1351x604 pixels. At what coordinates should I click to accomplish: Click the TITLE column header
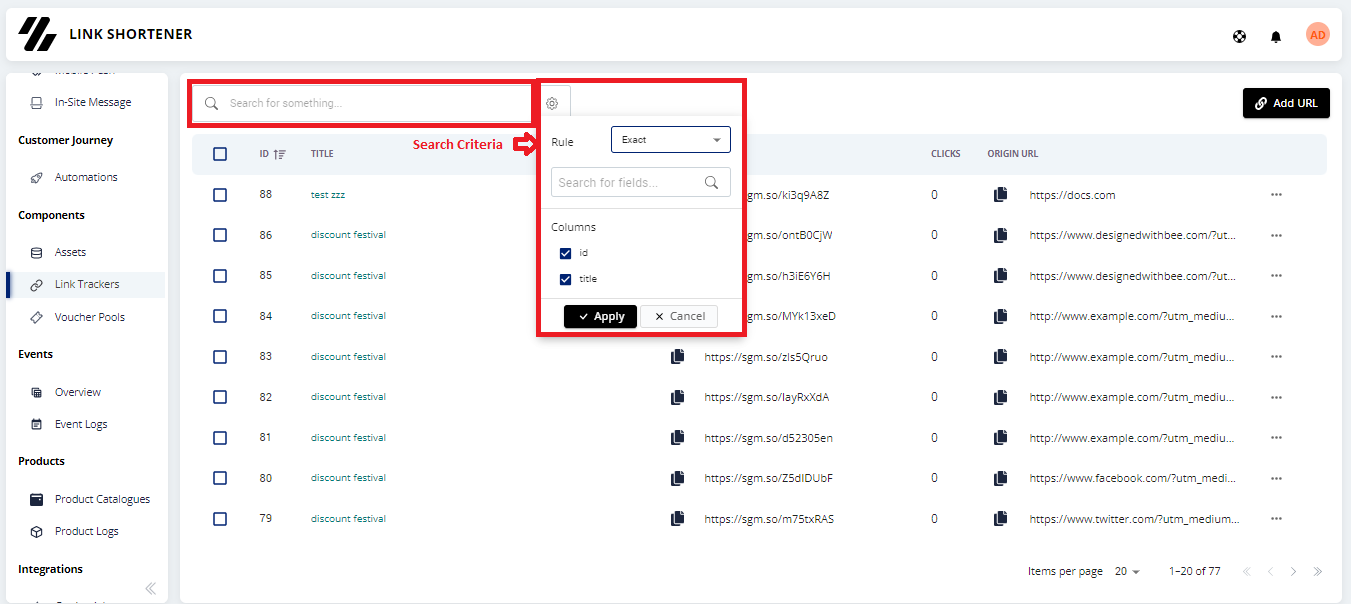[322, 154]
